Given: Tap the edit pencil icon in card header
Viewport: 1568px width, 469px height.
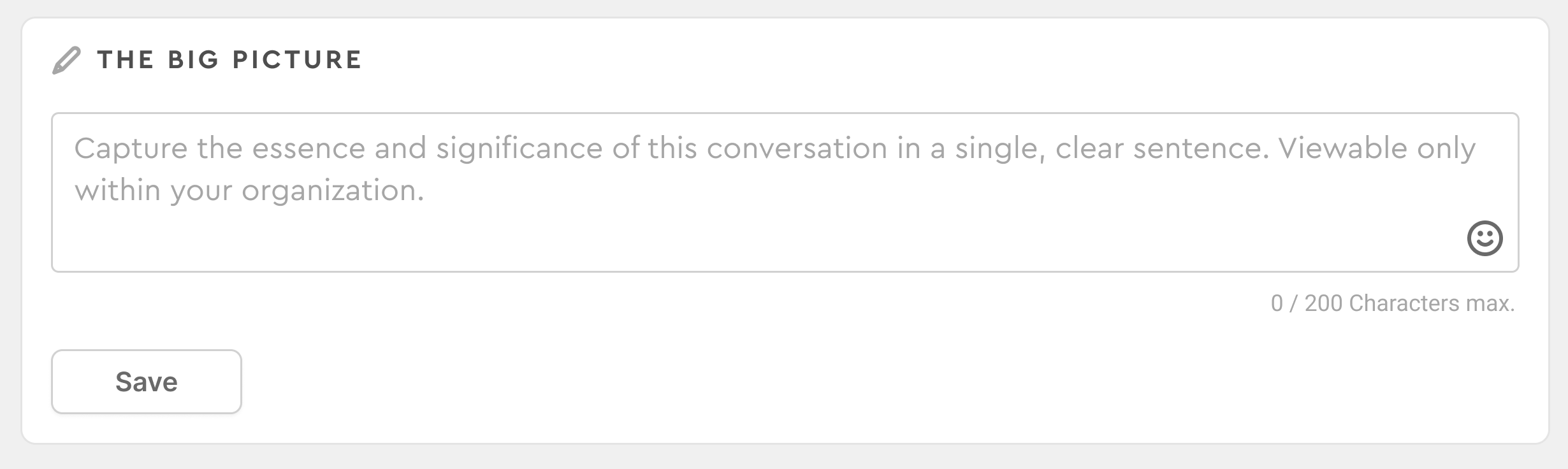Looking at the screenshot, I should point(66,61).
